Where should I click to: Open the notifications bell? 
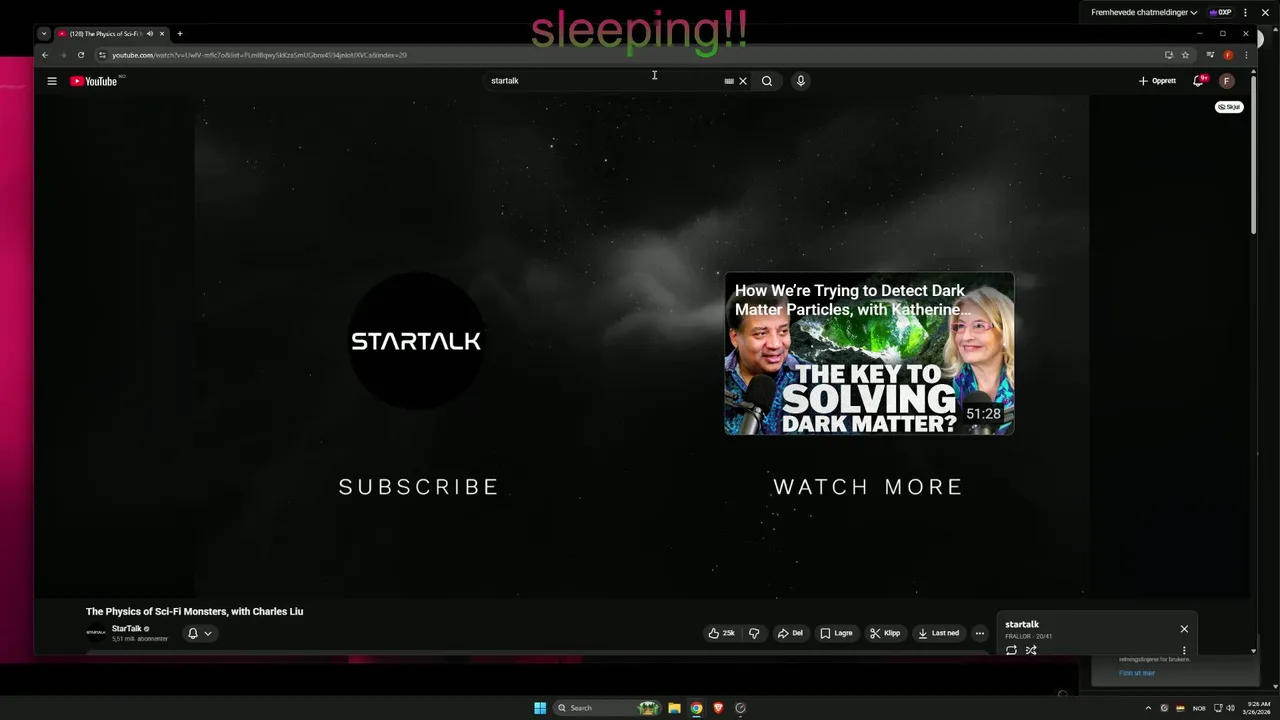coord(1198,81)
